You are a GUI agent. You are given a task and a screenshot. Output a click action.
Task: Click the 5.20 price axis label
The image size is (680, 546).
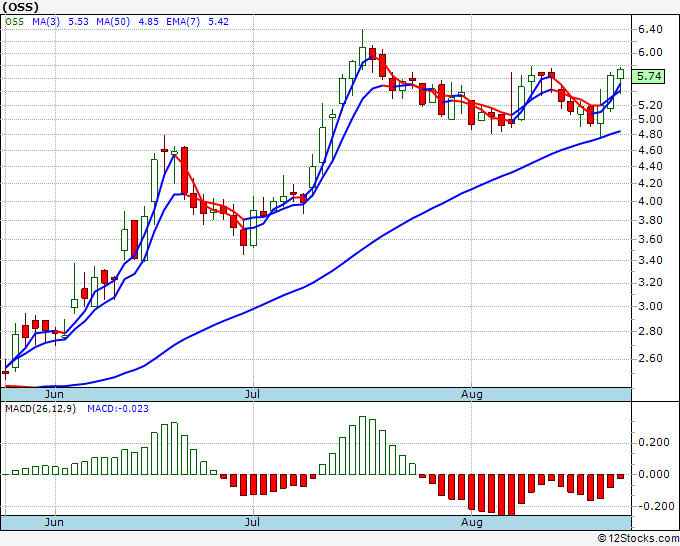(650, 105)
